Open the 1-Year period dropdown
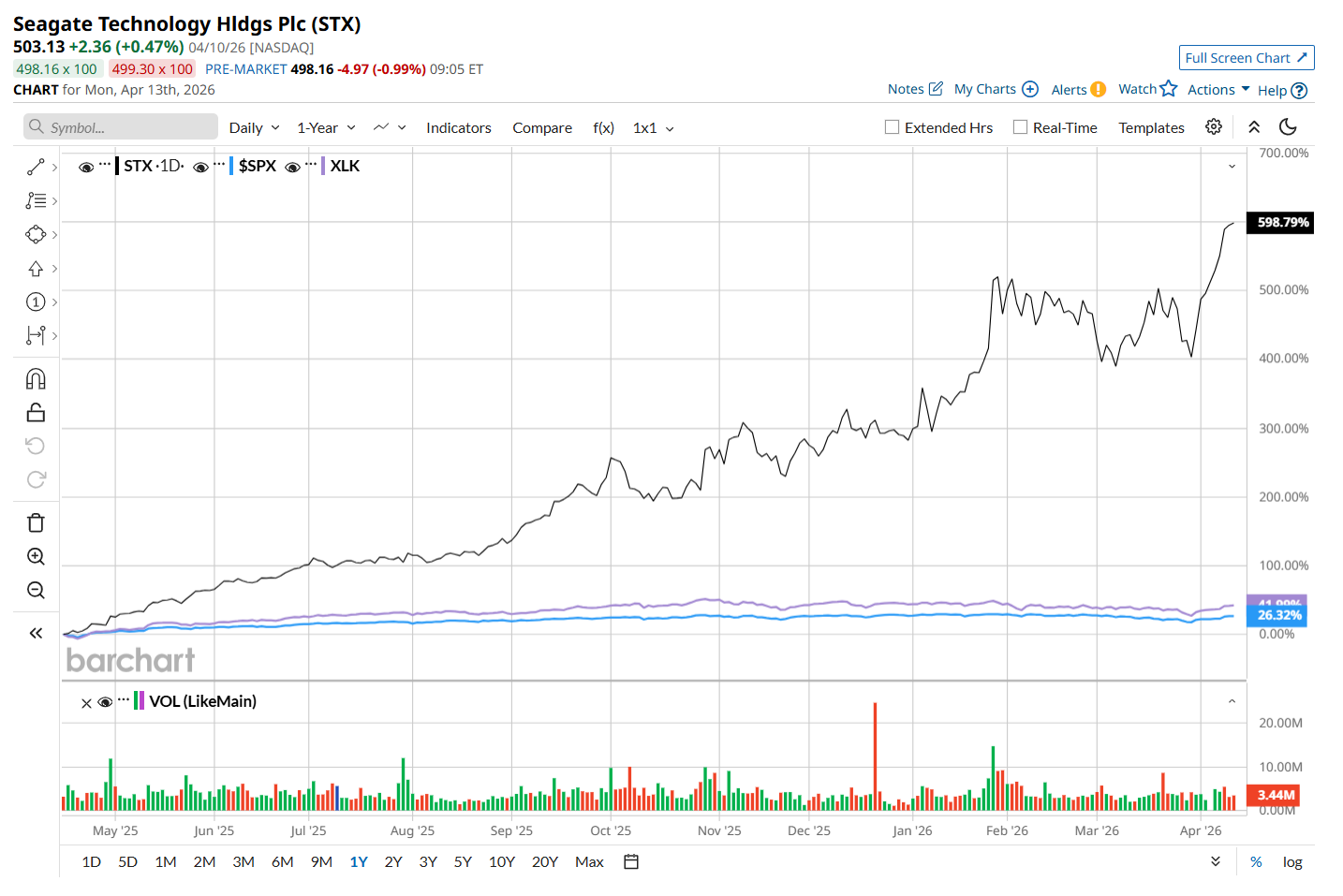 (x=326, y=128)
